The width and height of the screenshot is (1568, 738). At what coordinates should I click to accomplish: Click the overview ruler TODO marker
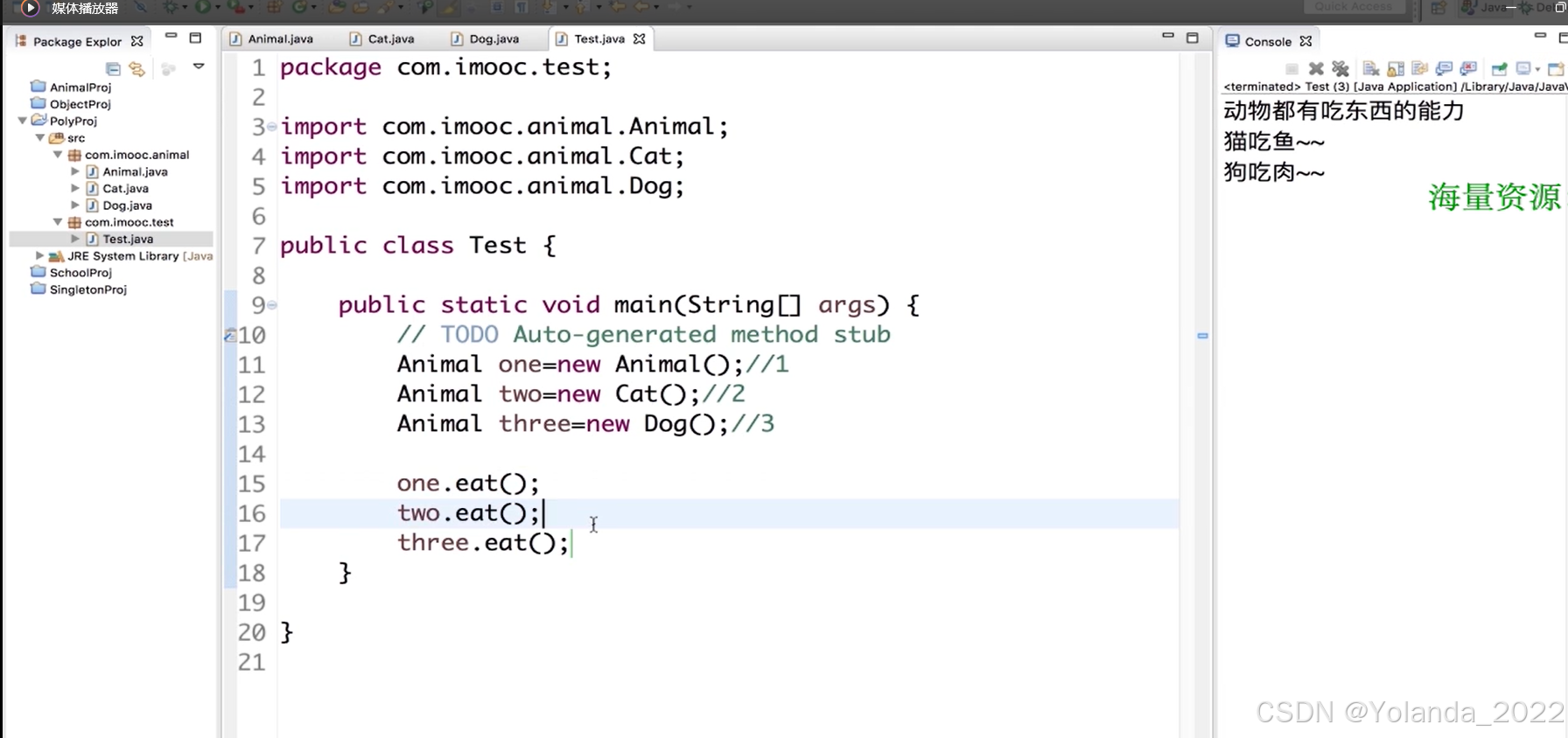pyautogui.click(x=1202, y=336)
